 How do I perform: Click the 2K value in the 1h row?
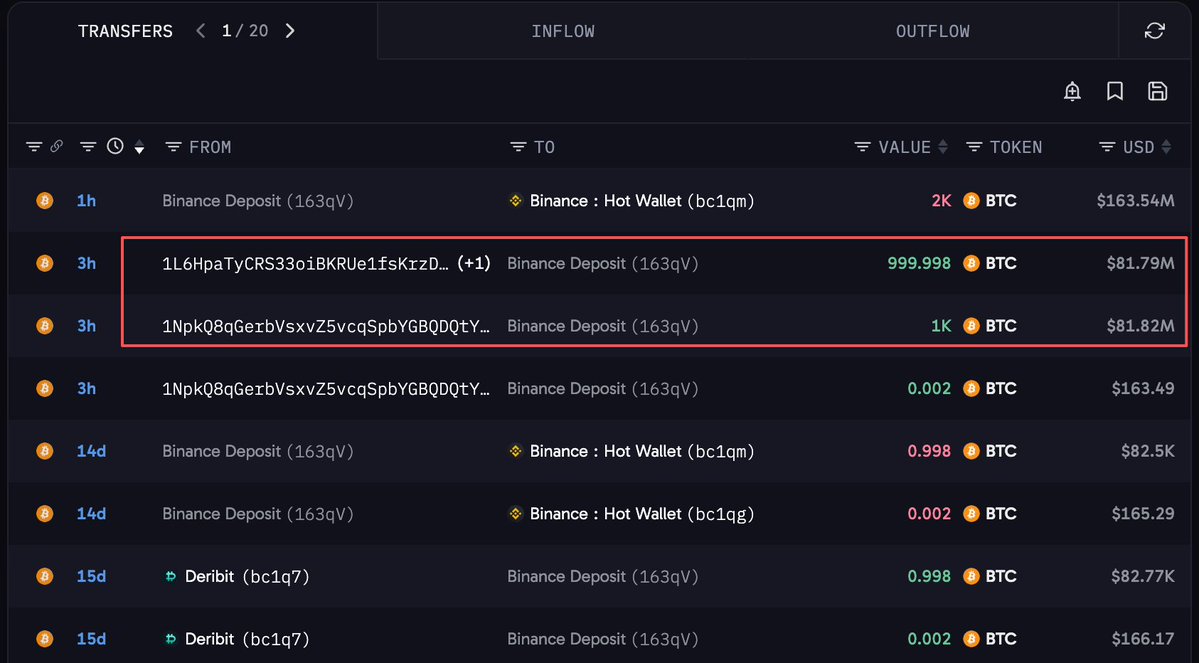point(941,201)
